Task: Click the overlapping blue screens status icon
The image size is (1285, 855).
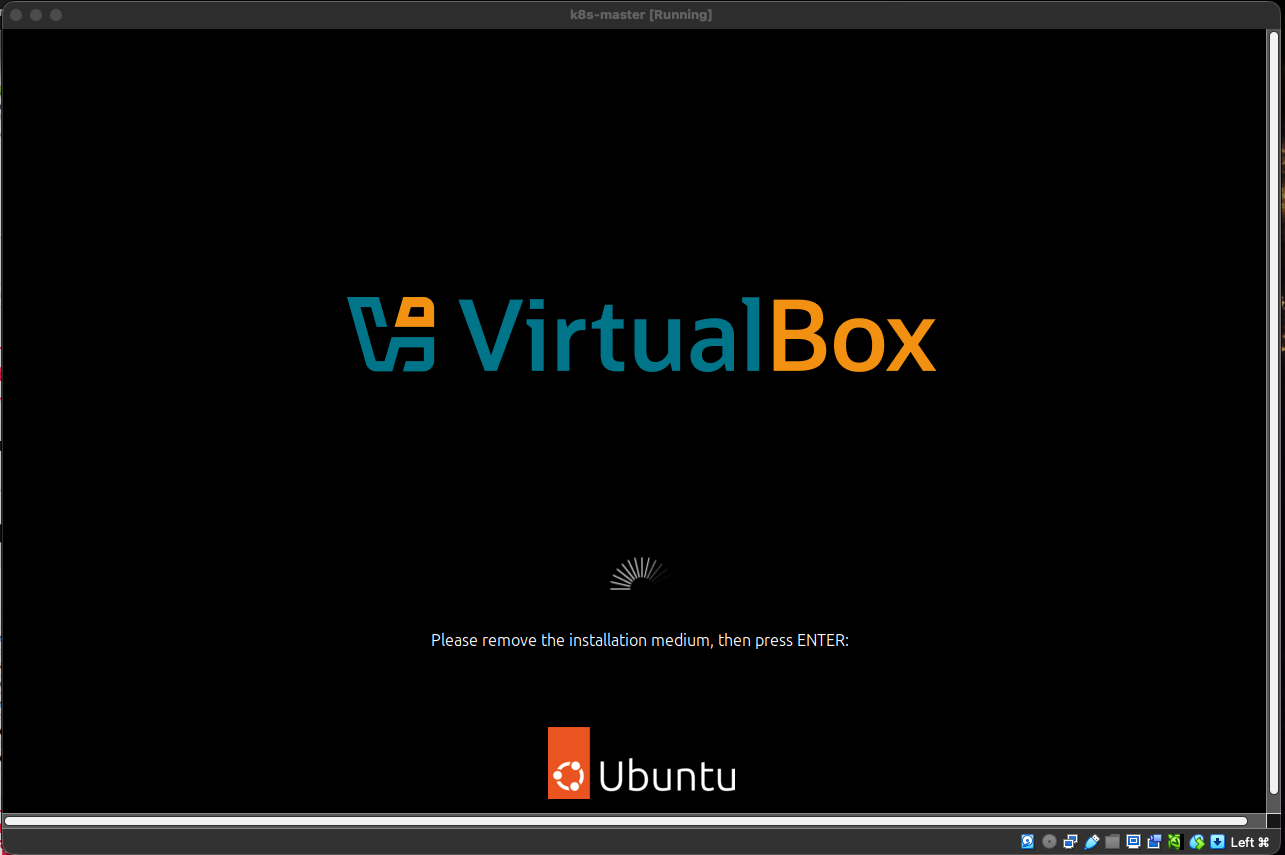Action: click(x=1154, y=842)
